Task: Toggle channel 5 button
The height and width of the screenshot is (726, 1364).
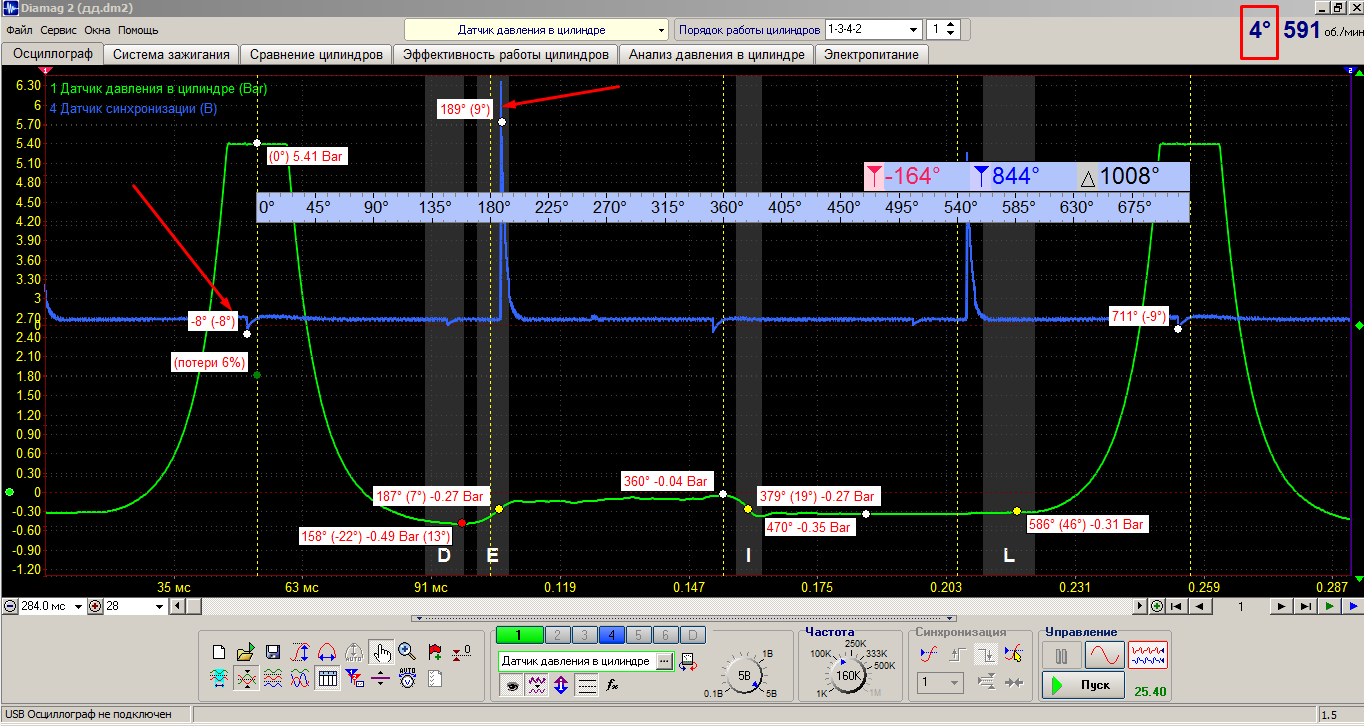Action: pos(639,635)
